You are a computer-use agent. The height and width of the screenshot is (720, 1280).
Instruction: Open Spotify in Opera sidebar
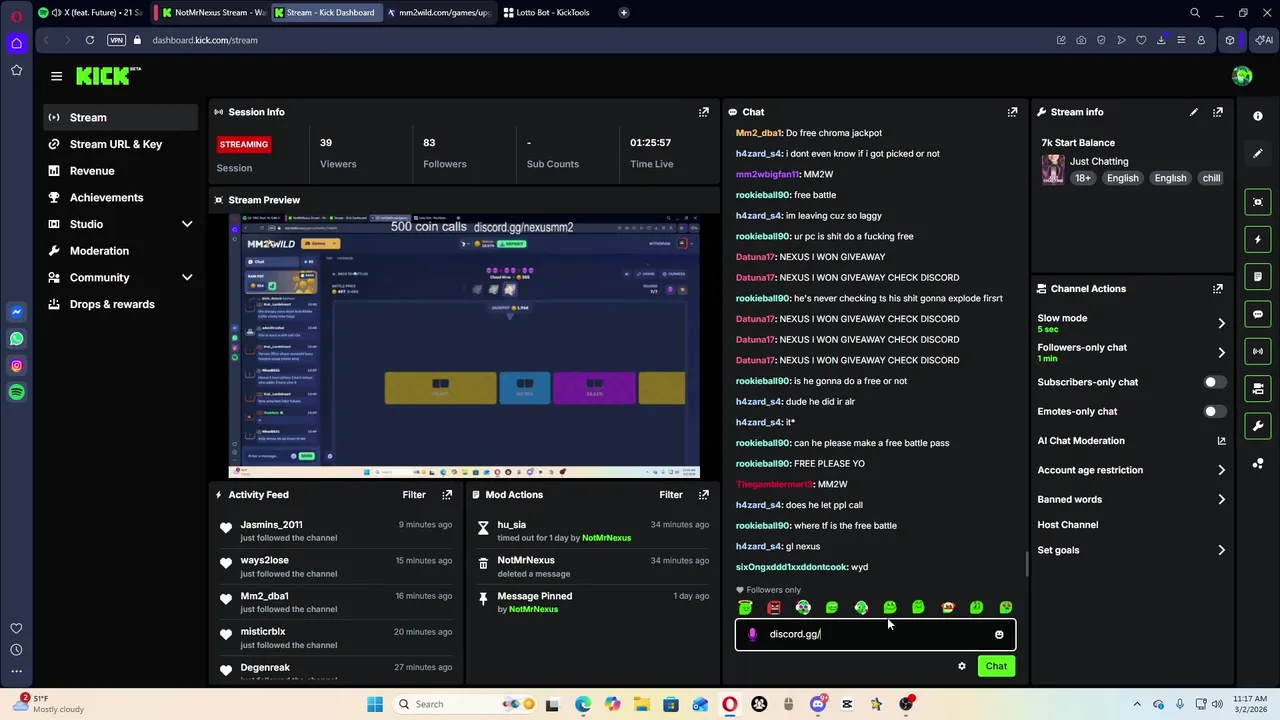click(x=16, y=392)
